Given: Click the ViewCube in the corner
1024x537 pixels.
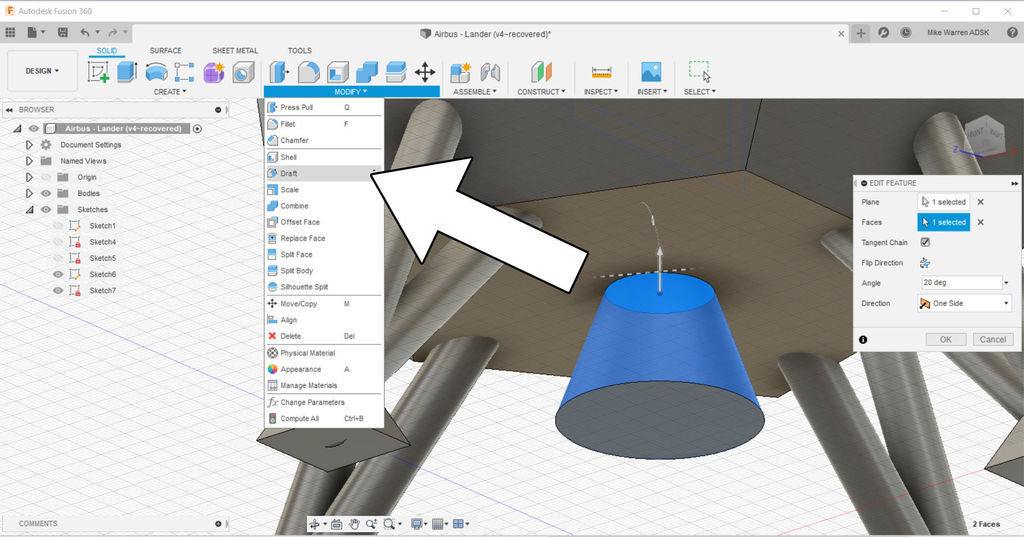Looking at the screenshot, I should click(985, 134).
